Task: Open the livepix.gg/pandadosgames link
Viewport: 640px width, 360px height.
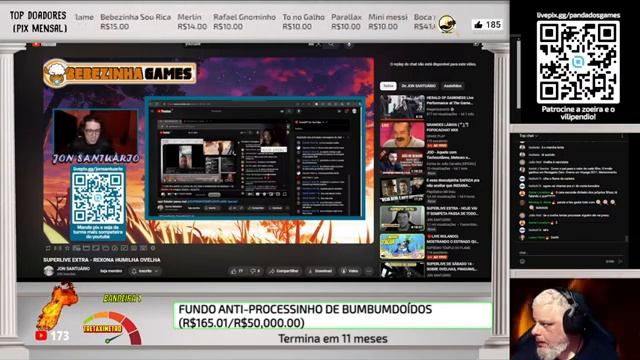Action: [578, 15]
